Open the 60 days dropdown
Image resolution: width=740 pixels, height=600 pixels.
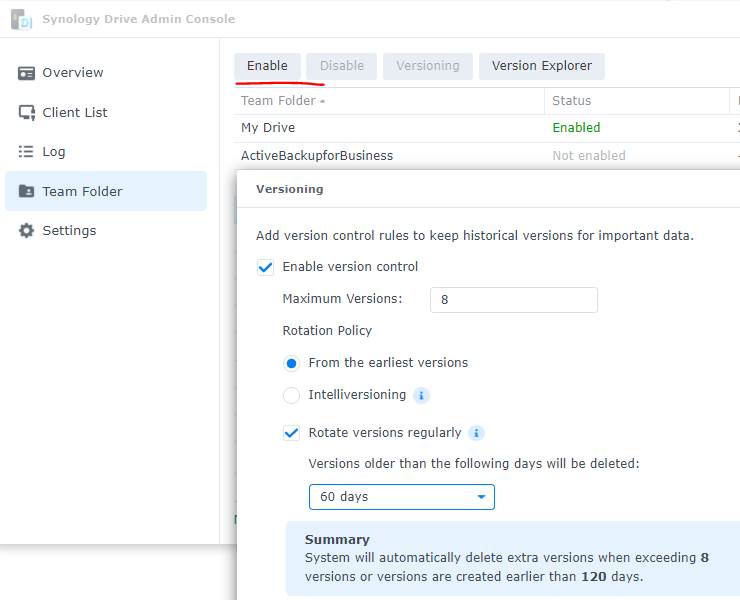[x=402, y=497]
